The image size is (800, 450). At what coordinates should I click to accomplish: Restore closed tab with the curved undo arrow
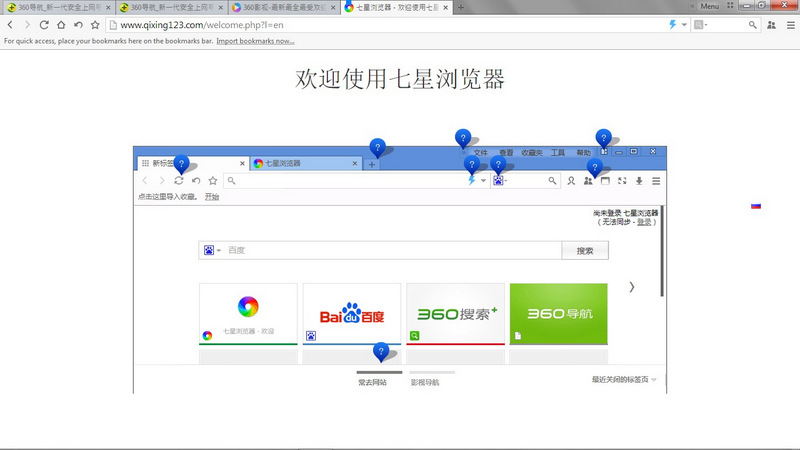point(78,24)
